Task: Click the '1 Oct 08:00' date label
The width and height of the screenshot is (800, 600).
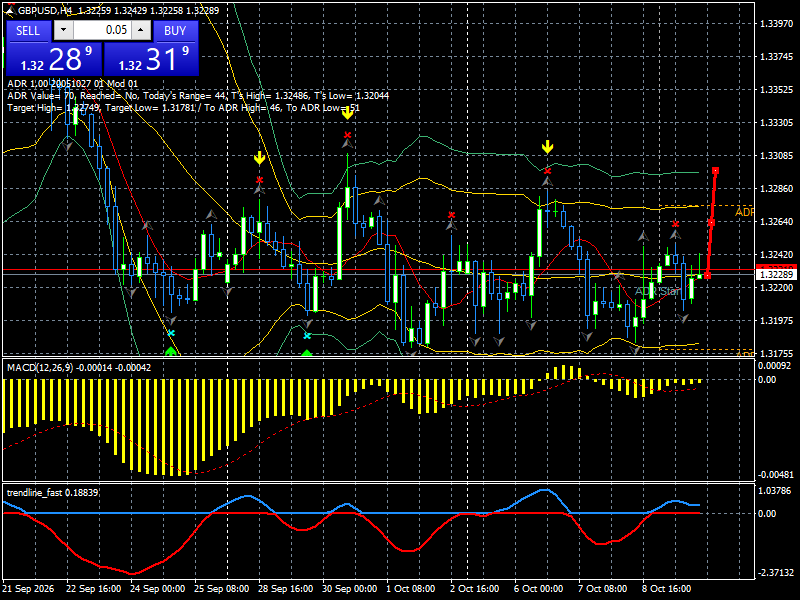Action: (x=411, y=588)
